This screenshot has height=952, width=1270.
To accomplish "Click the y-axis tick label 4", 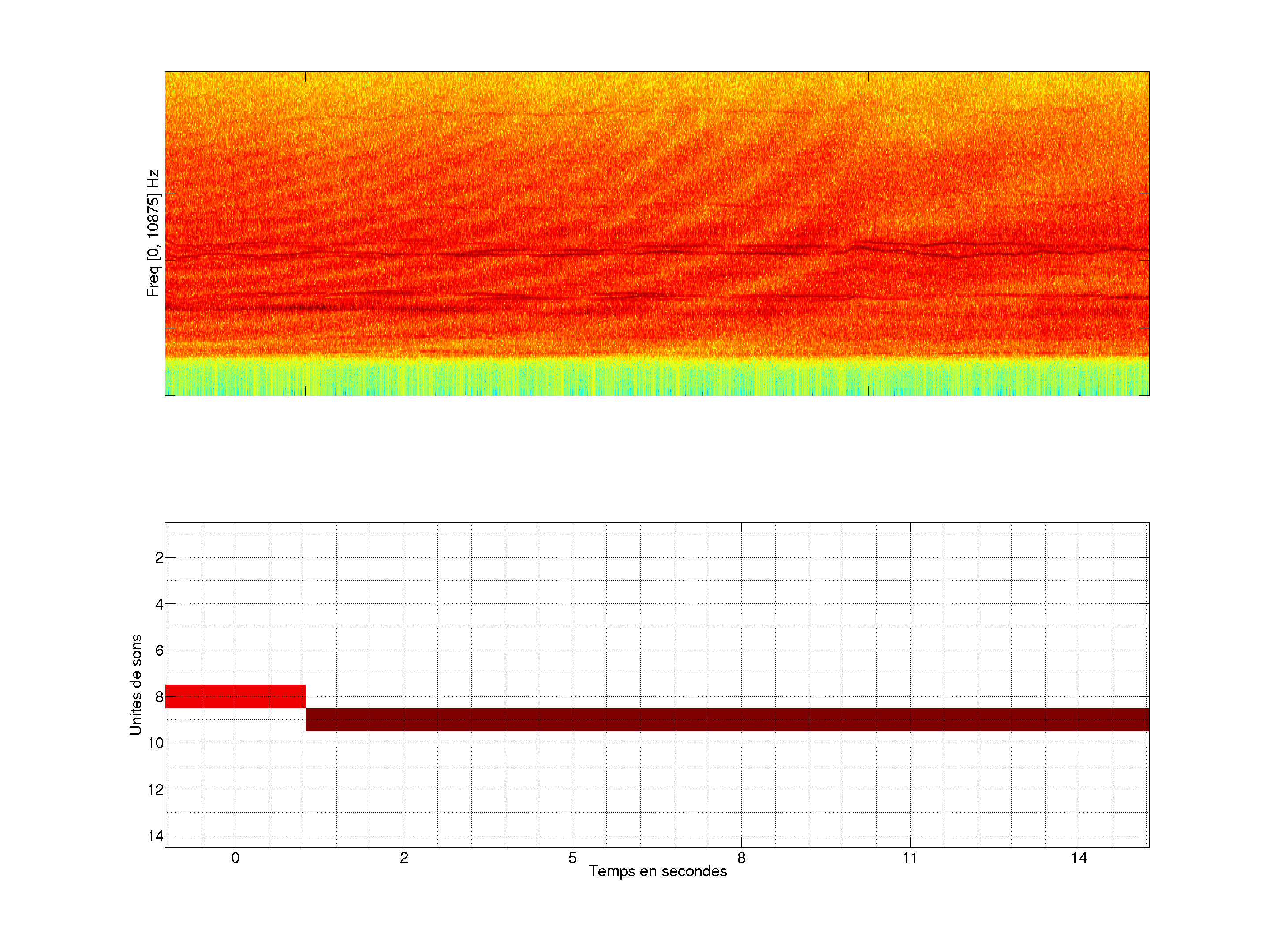I will (x=159, y=604).
